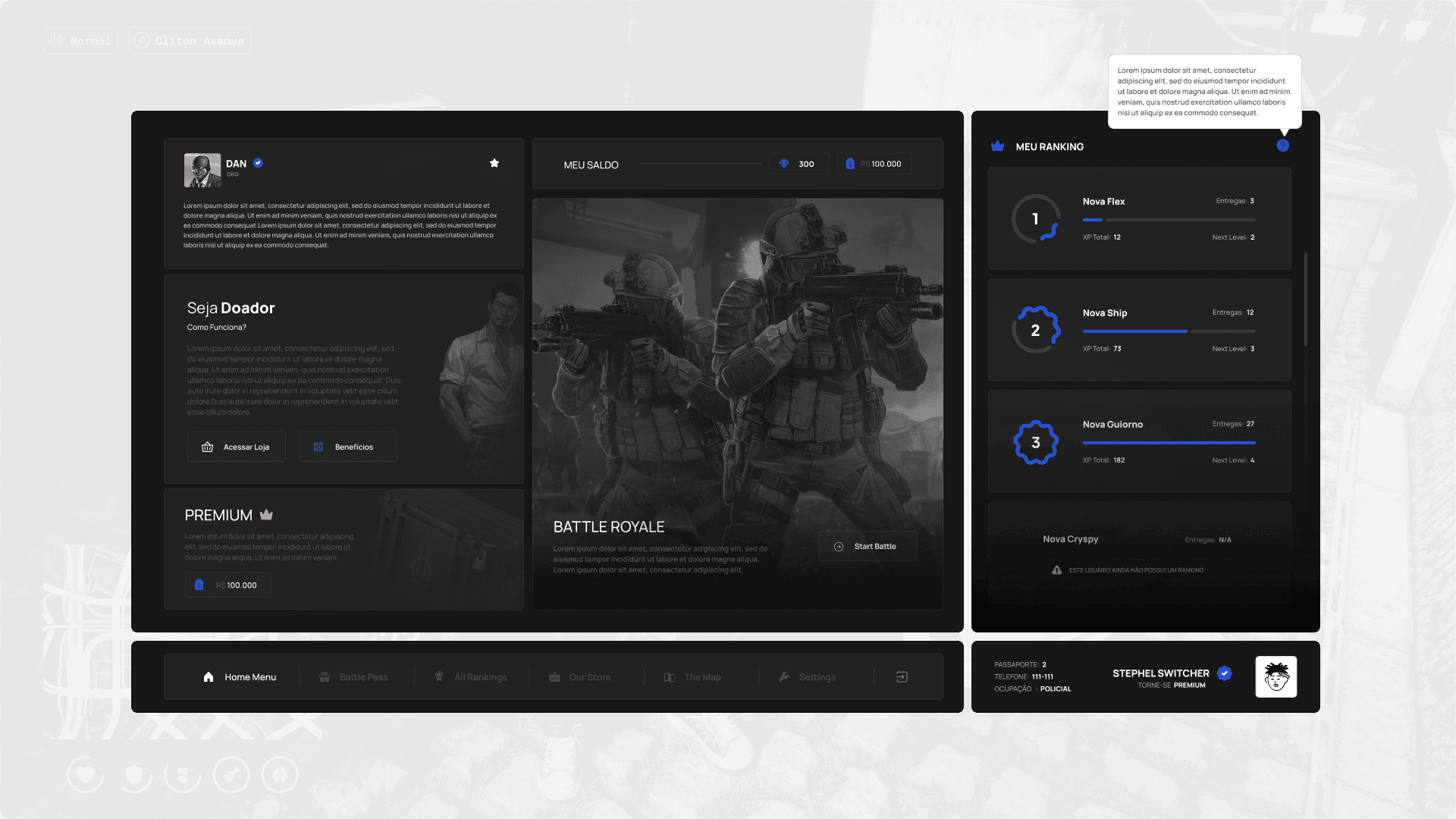Go to the All Rankings tab
1456x819 pixels.
click(471, 677)
